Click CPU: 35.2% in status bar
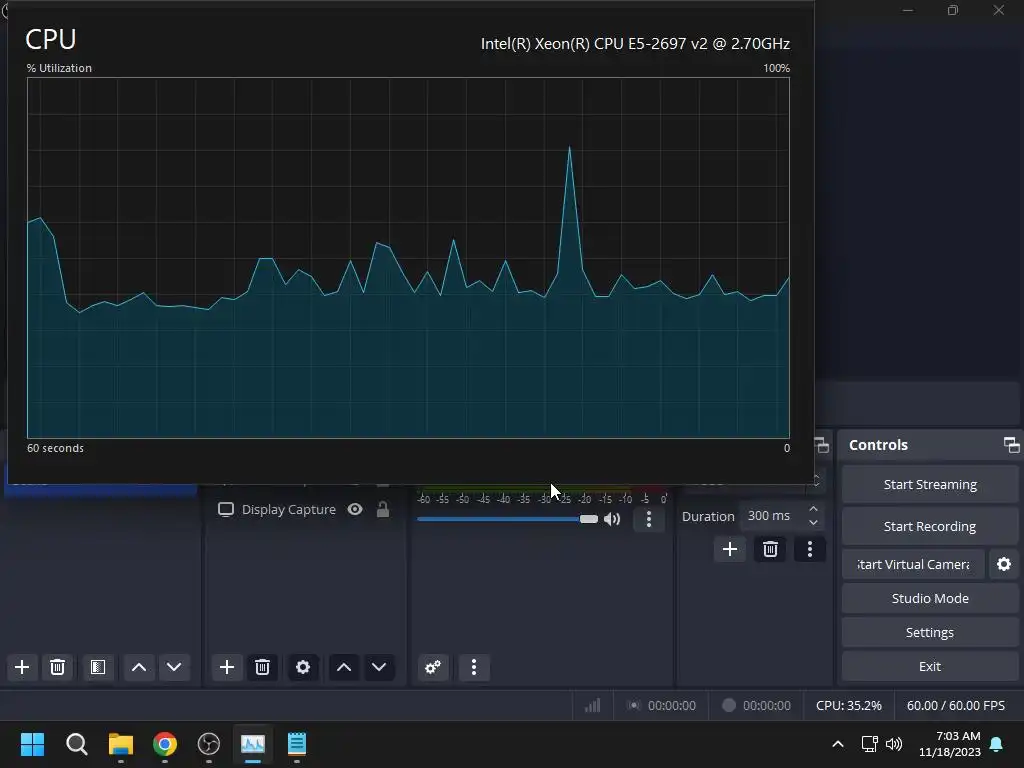Image resolution: width=1024 pixels, height=768 pixels. [848, 705]
